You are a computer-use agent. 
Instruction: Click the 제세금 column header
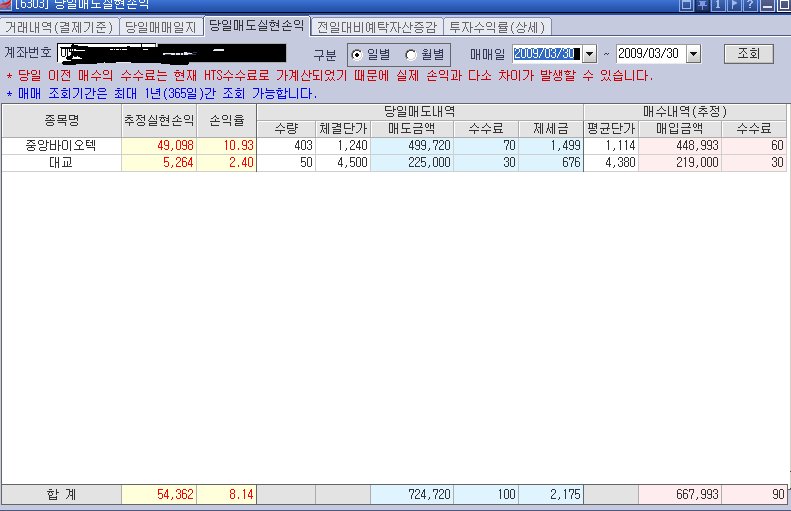551,129
